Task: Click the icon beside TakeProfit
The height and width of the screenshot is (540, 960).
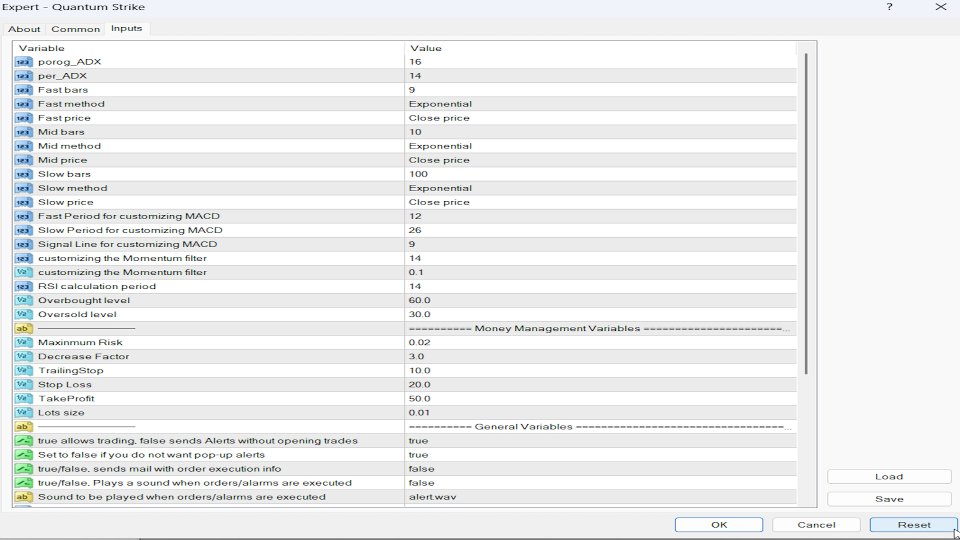Action: (23, 399)
